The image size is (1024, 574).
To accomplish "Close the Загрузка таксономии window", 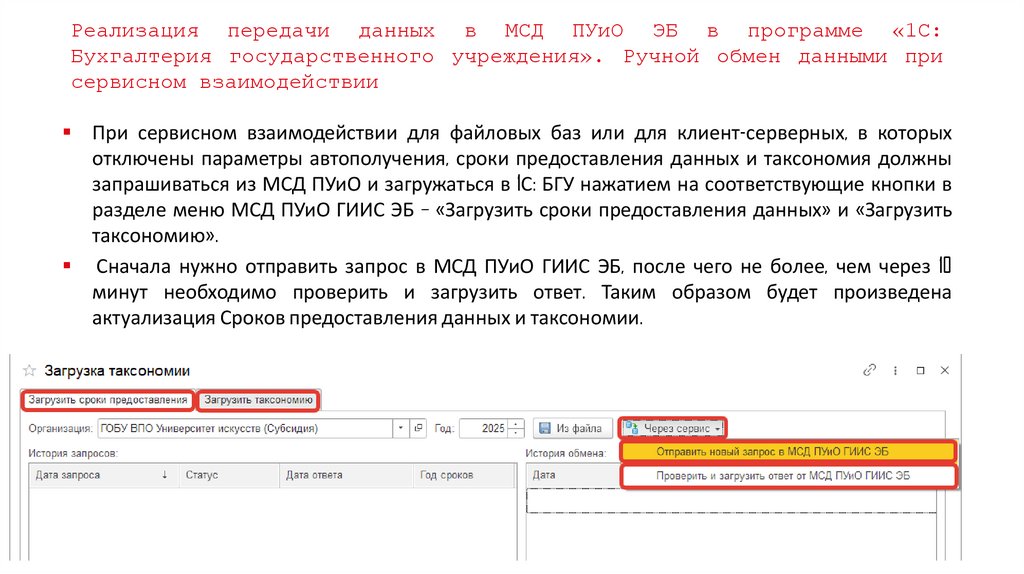I will click(944, 370).
